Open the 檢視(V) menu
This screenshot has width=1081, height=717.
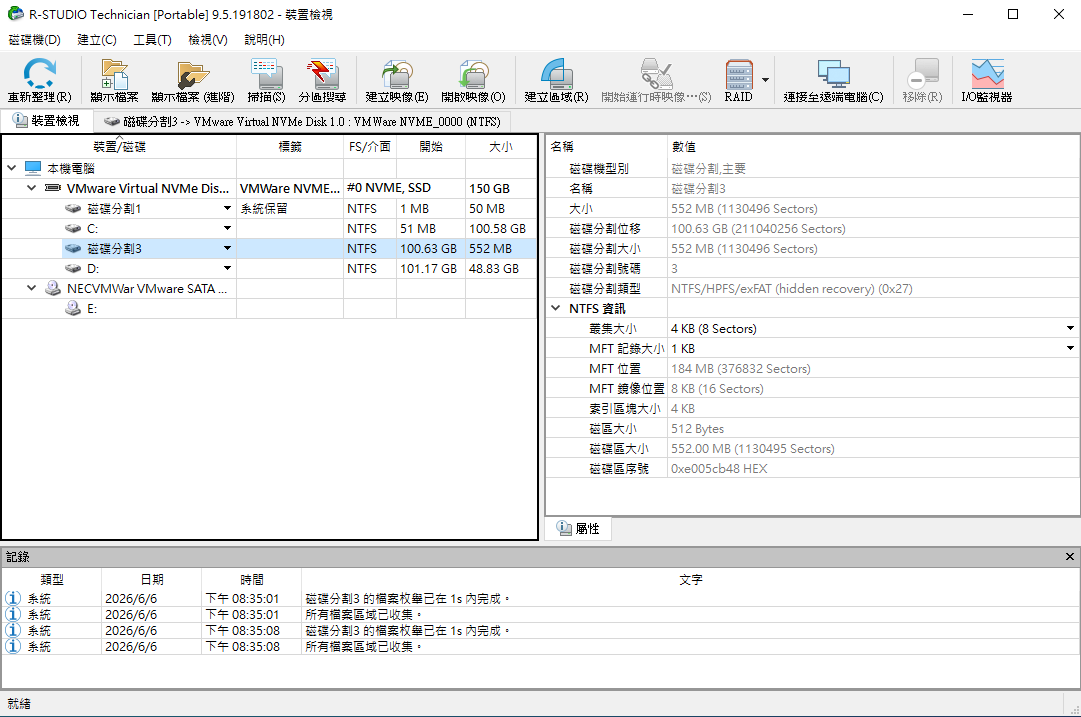(208, 40)
